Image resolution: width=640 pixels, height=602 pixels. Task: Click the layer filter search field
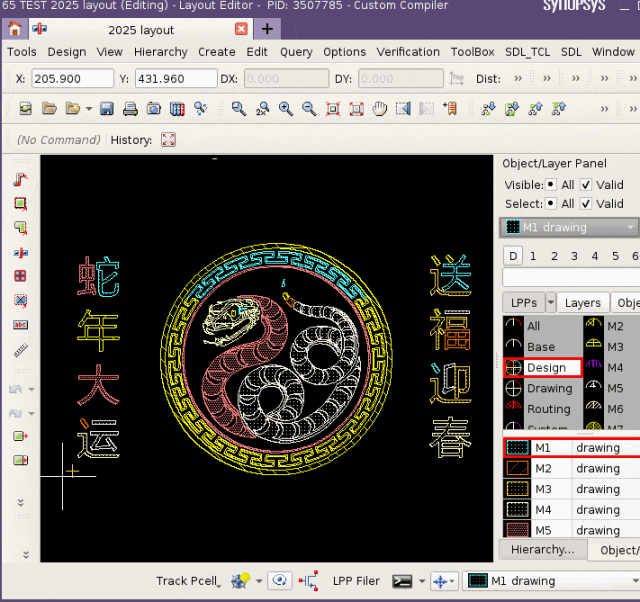(571, 278)
